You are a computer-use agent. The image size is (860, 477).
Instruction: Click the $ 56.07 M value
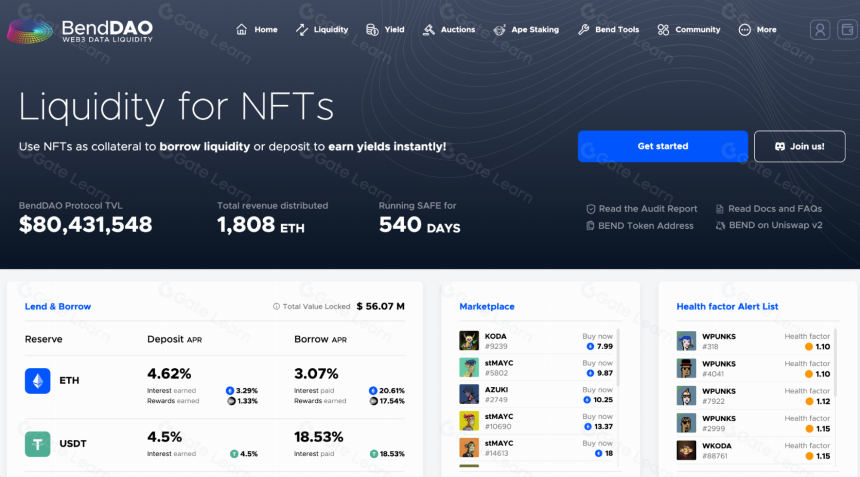click(381, 306)
